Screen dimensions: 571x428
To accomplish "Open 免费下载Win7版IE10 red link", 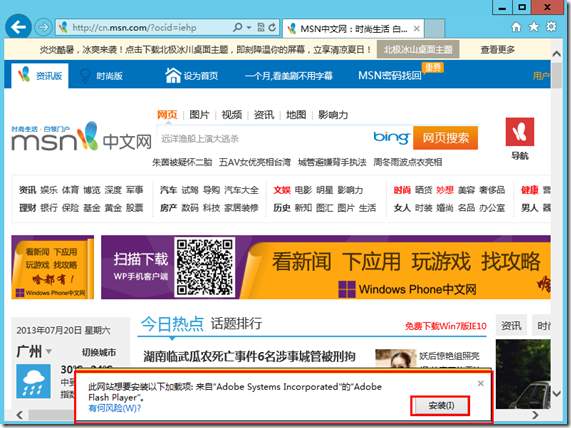I will (446, 326).
